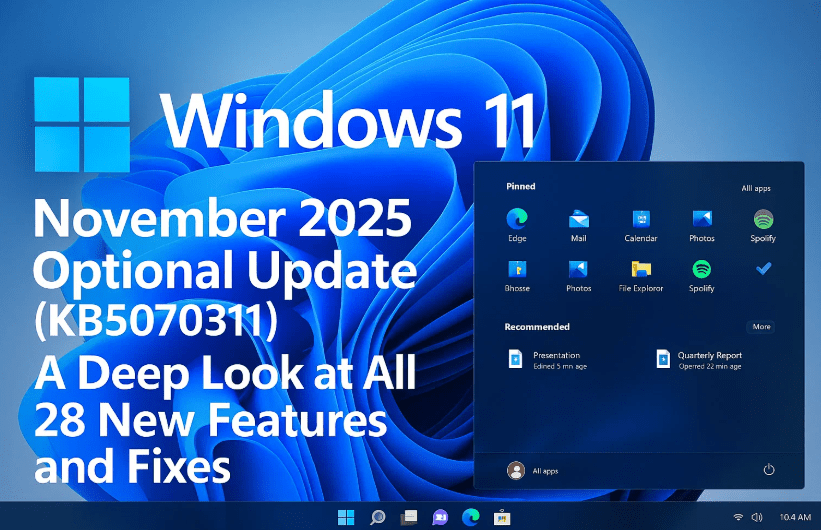Open the Mail pinned app

[x=579, y=225]
